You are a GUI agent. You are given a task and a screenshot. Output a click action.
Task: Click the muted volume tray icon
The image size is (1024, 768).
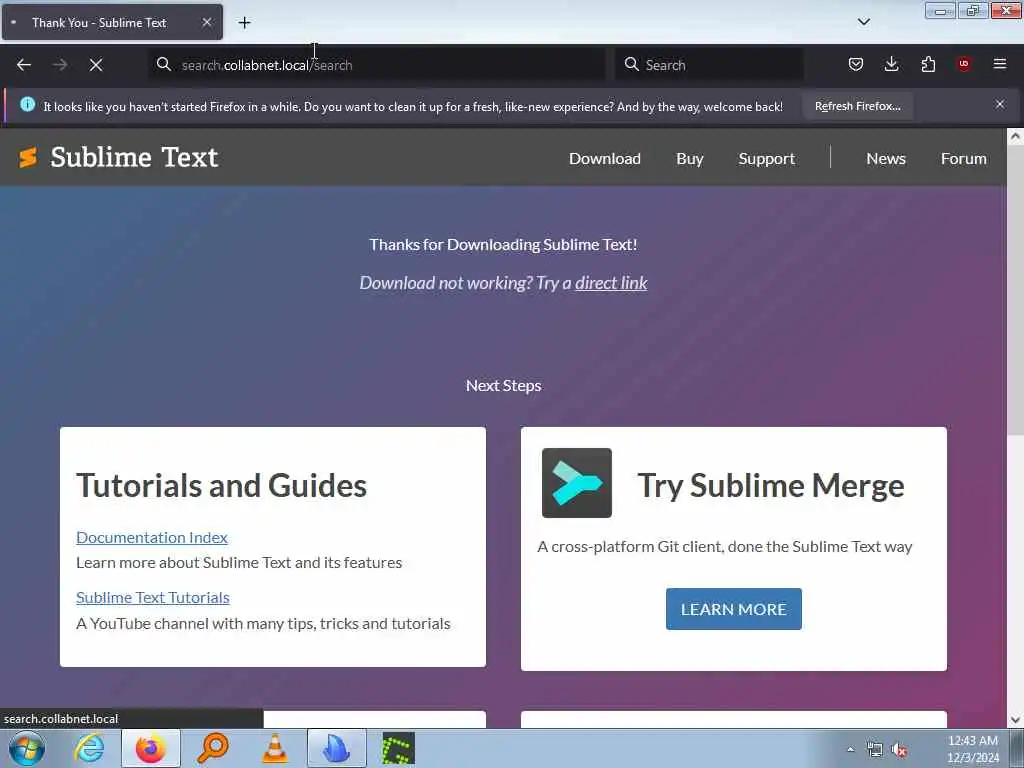[x=900, y=750]
